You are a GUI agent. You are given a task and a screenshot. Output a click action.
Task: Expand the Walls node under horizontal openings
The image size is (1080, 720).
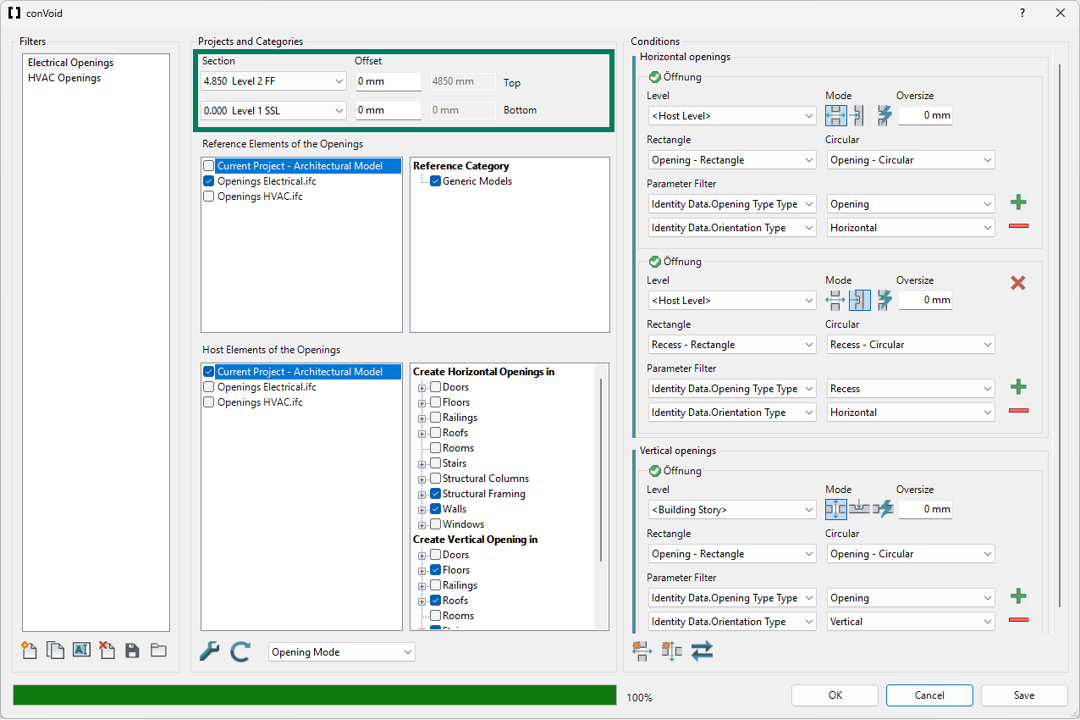(x=422, y=509)
